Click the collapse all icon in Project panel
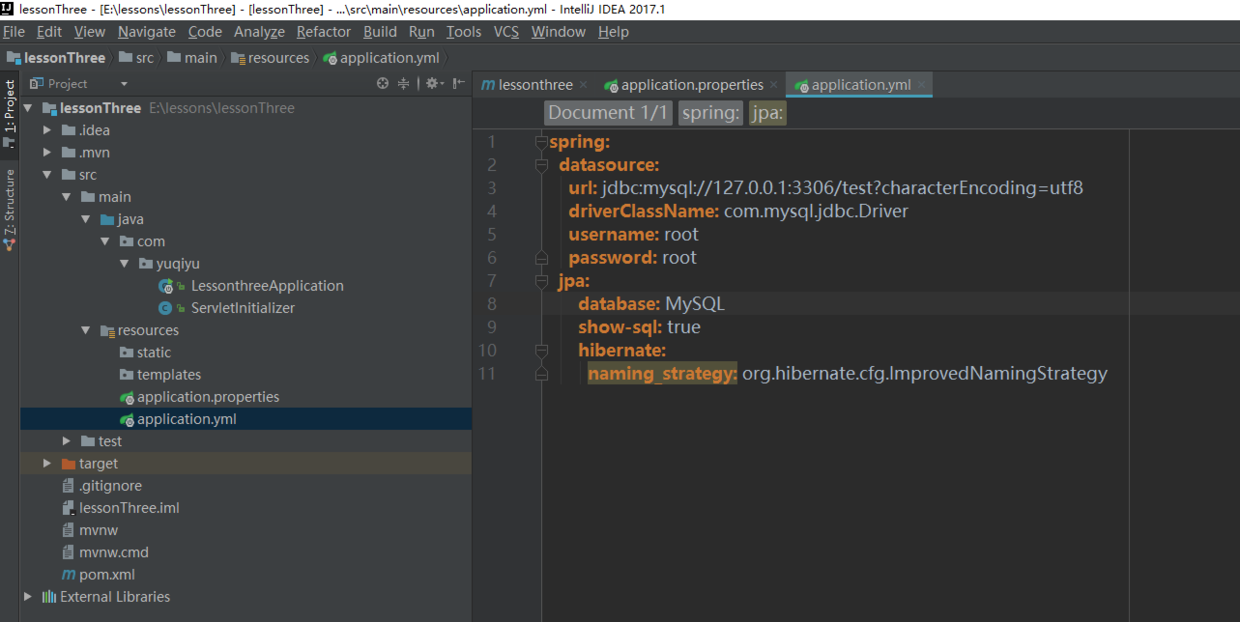This screenshot has width=1240, height=622. [x=404, y=84]
